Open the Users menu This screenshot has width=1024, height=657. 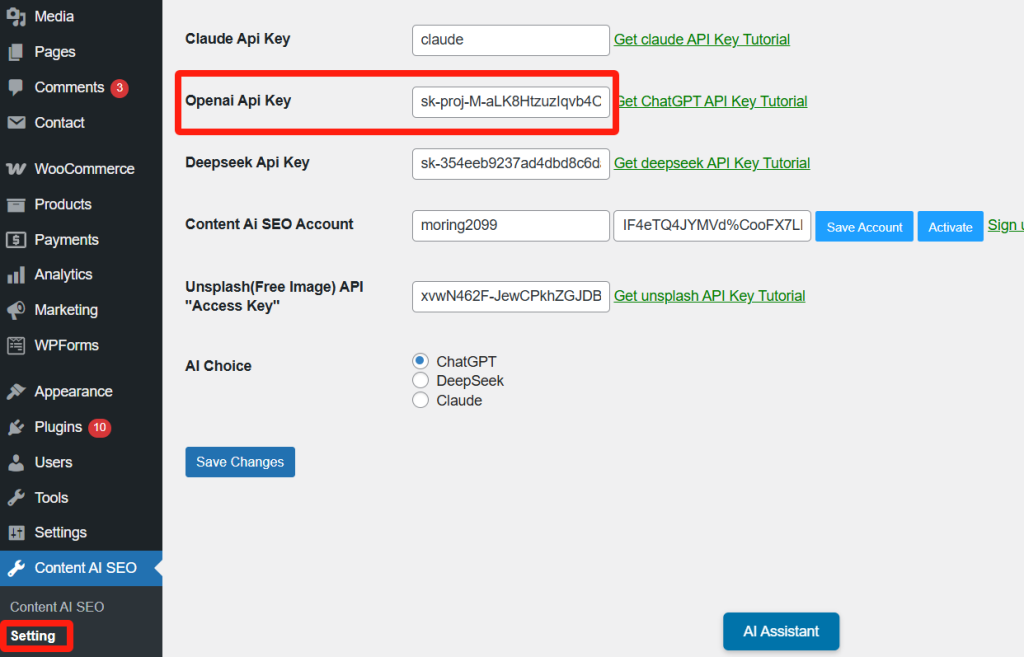(x=53, y=462)
